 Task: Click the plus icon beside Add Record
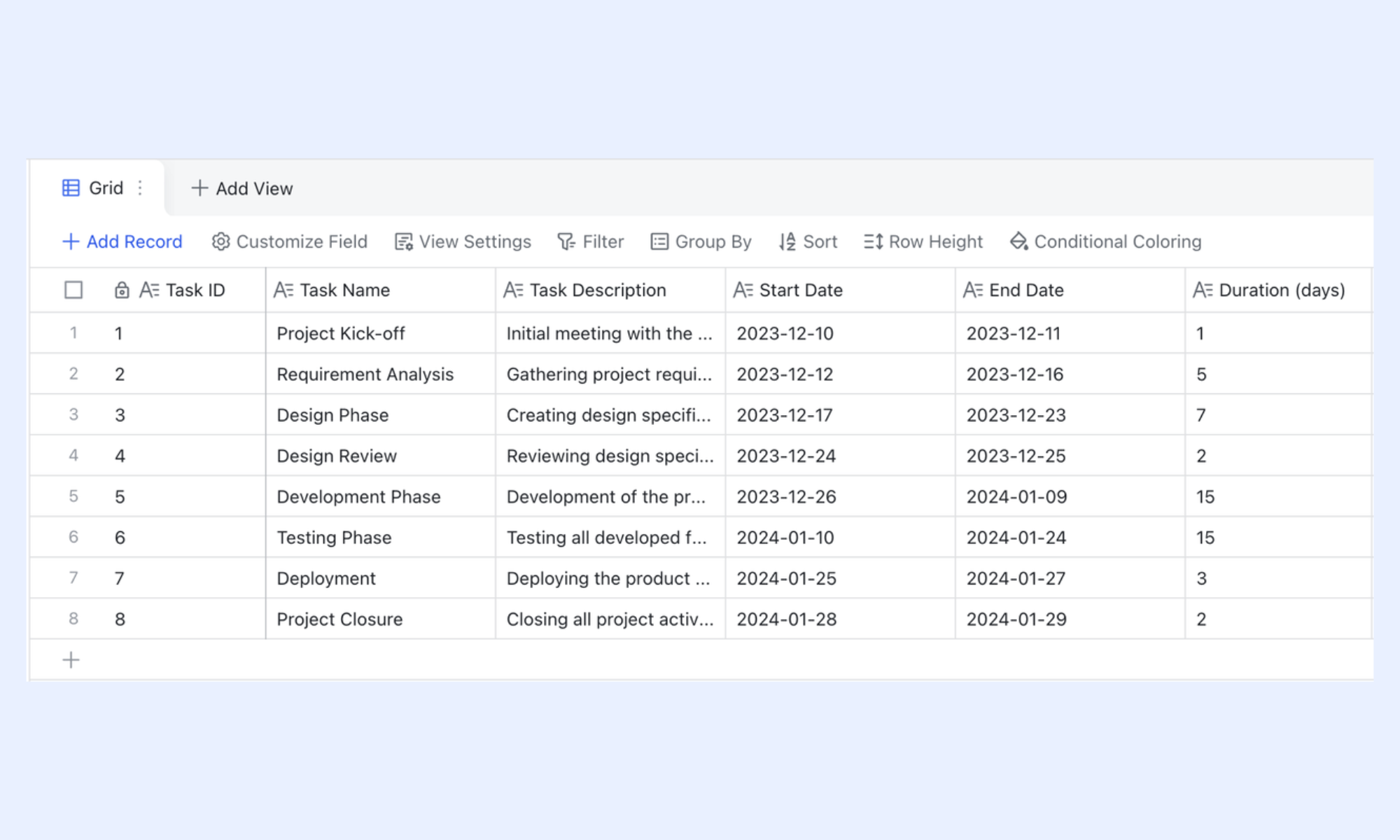[71, 241]
